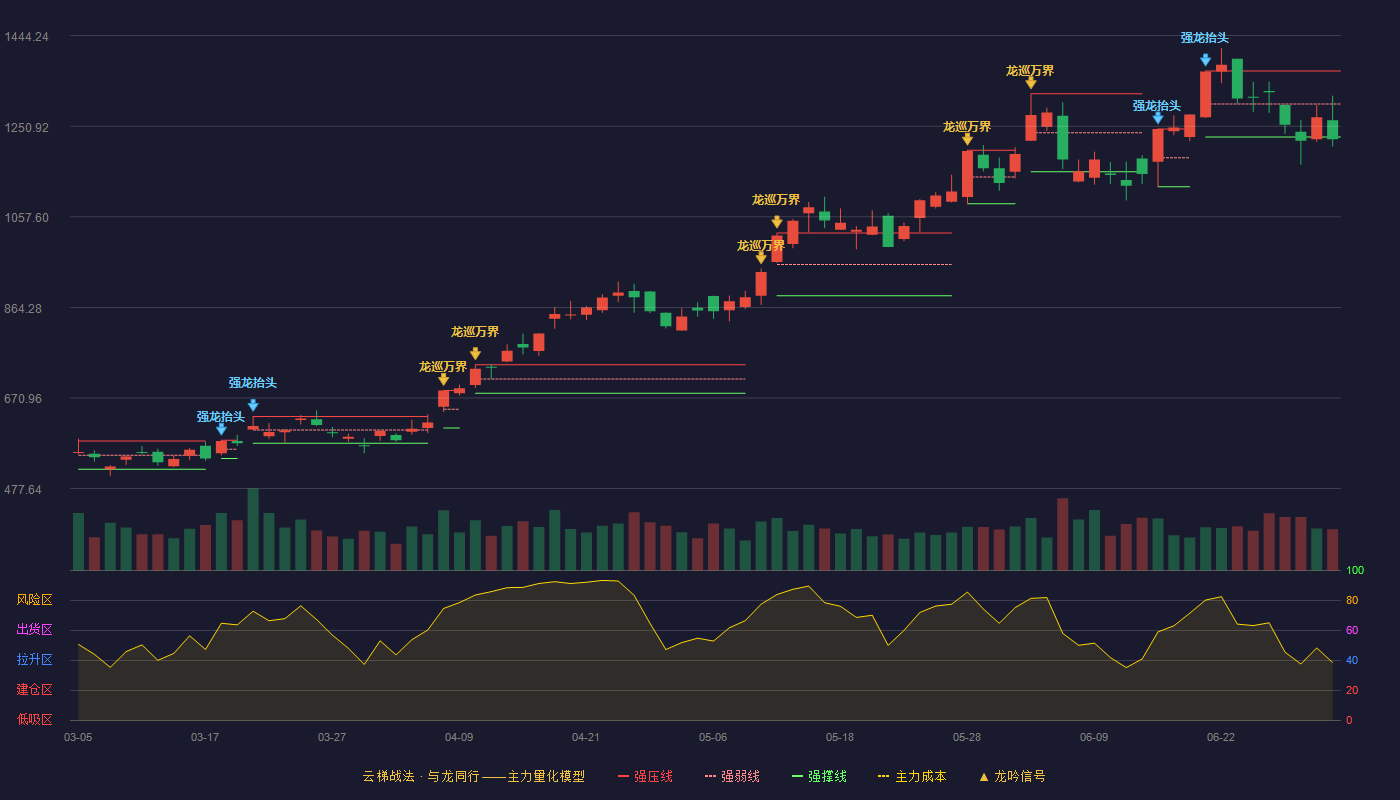The height and width of the screenshot is (800, 1400).
Task: Toggle the 龙吟信号 legend item
Action: point(1012,776)
